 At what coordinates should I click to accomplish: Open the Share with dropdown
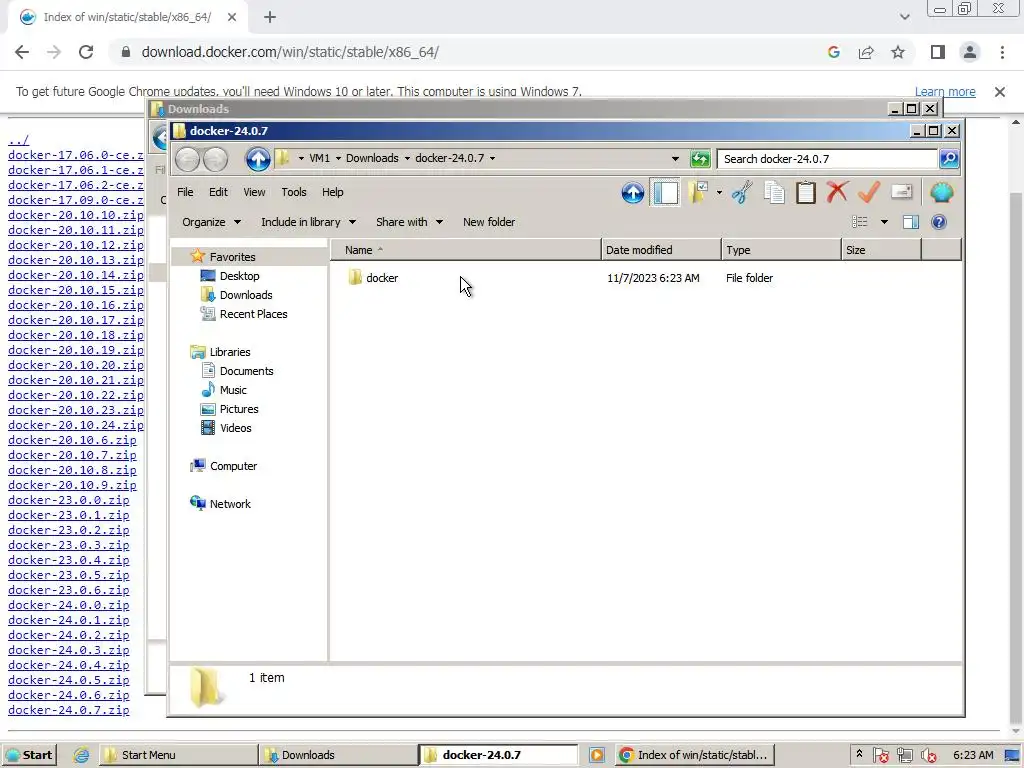(409, 222)
